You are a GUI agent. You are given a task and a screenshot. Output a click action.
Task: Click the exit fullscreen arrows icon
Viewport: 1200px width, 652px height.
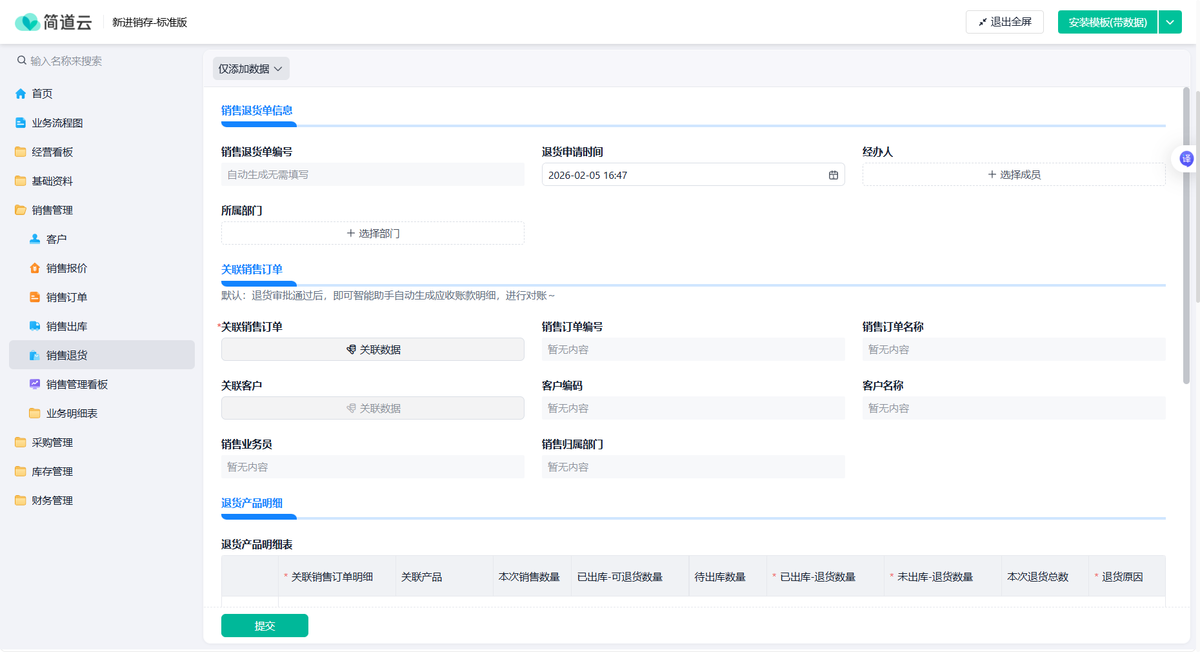click(x=983, y=22)
